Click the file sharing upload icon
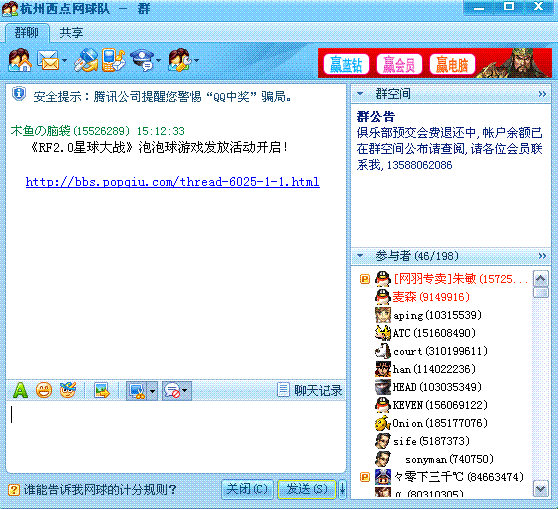This screenshot has width=558, height=509. 86,60
